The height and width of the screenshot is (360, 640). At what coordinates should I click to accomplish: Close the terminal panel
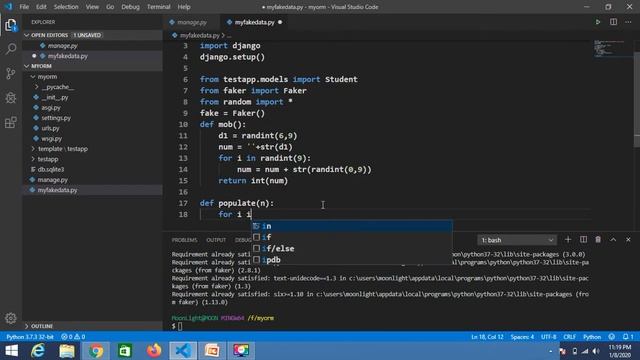pos(628,240)
